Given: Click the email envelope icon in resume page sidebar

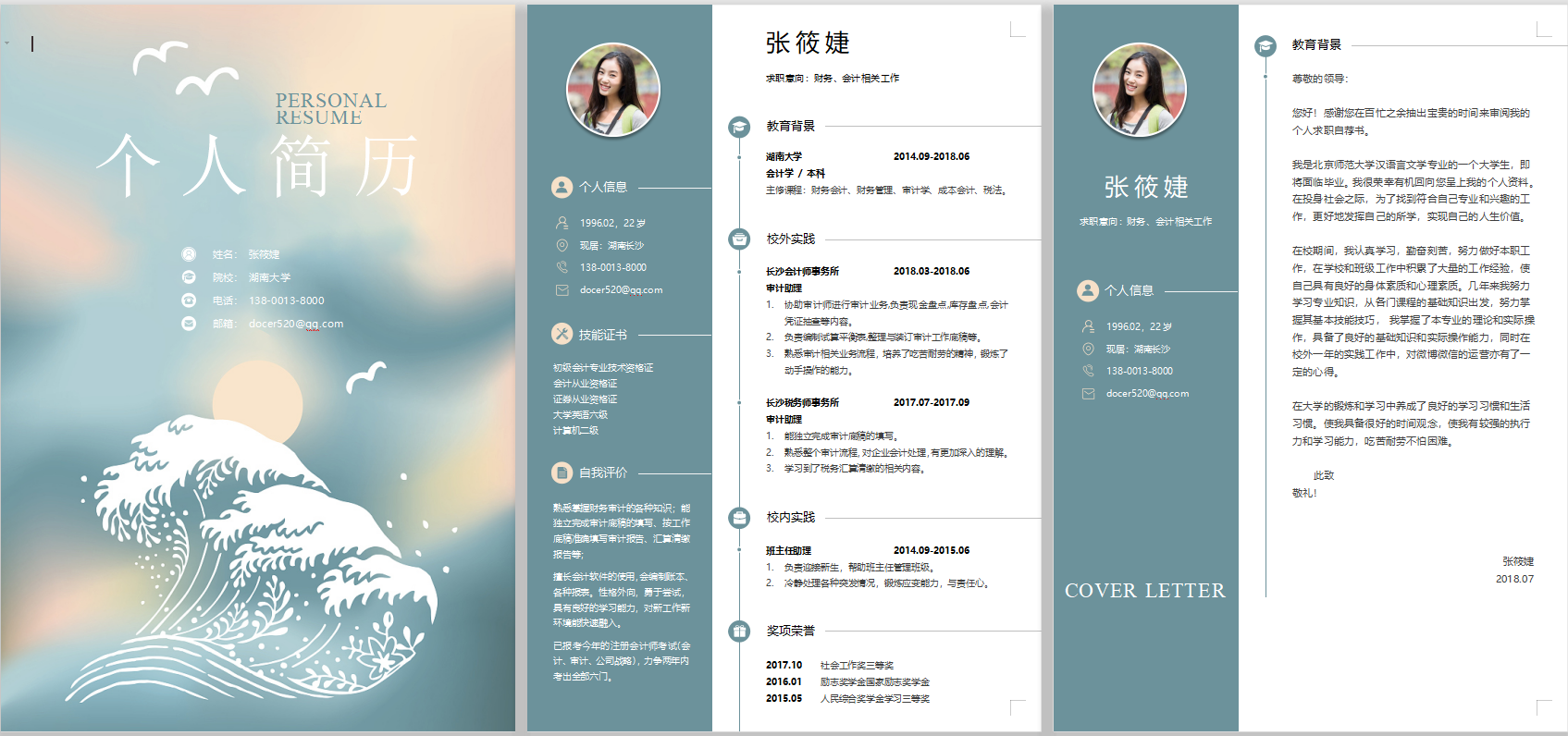Looking at the screenshot, I should [562, 289].
